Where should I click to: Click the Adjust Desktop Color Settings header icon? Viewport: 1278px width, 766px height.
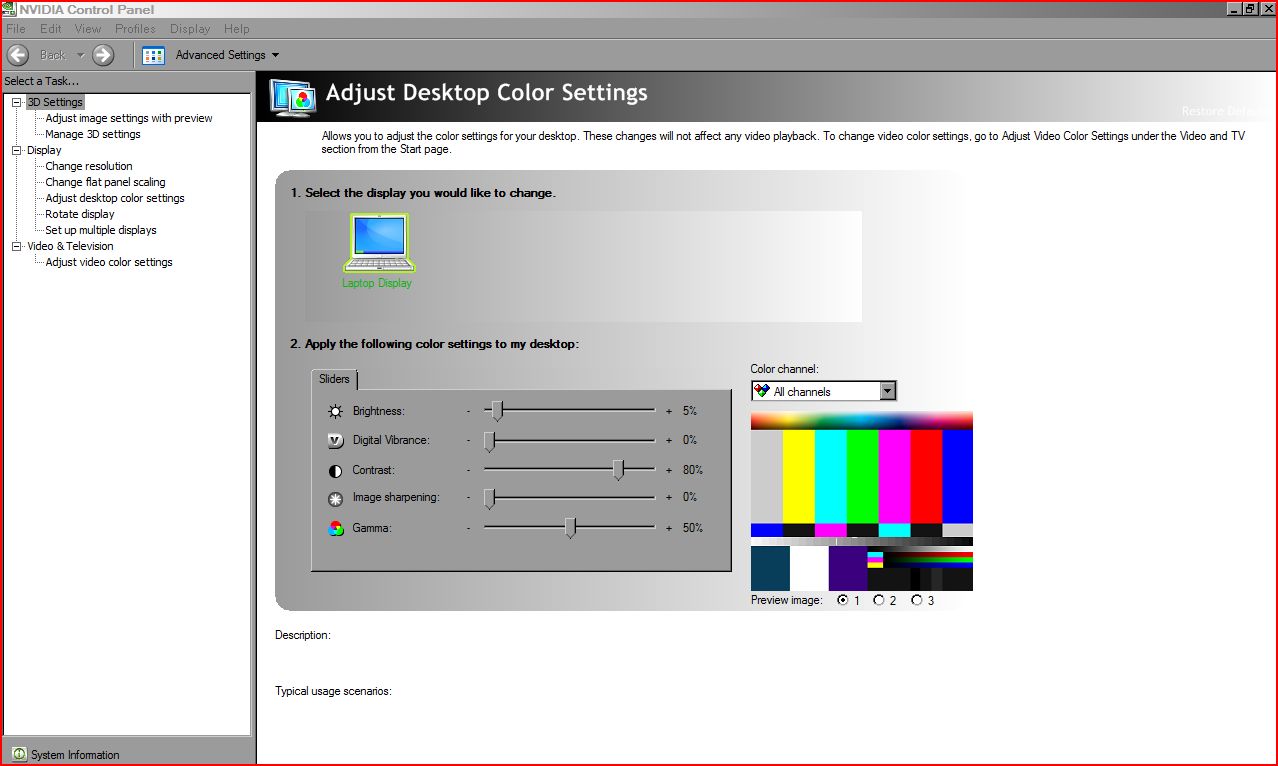point(294,96)
